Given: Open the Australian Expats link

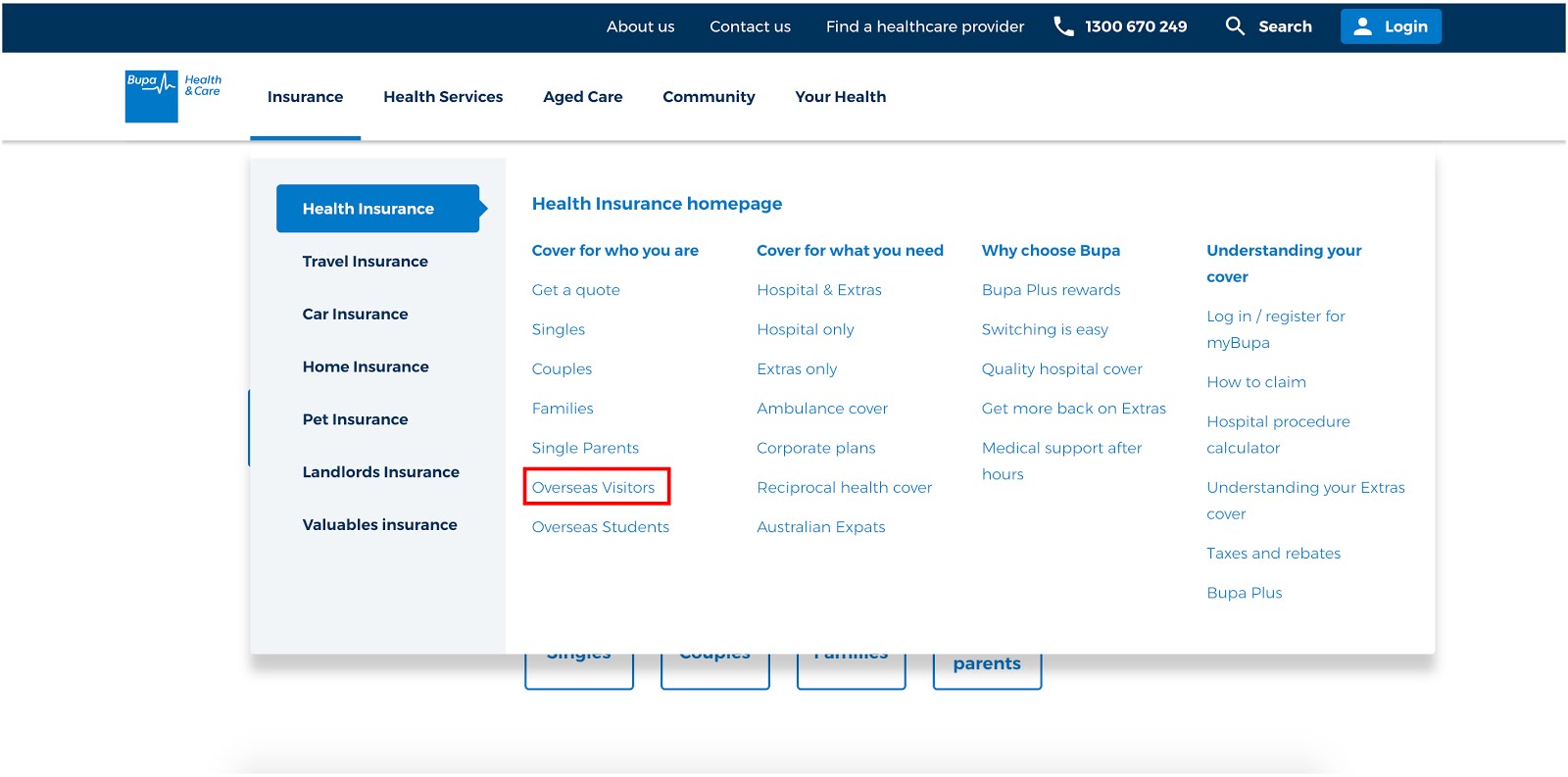Looking at the screenshot, I should [x=820, y=527].
